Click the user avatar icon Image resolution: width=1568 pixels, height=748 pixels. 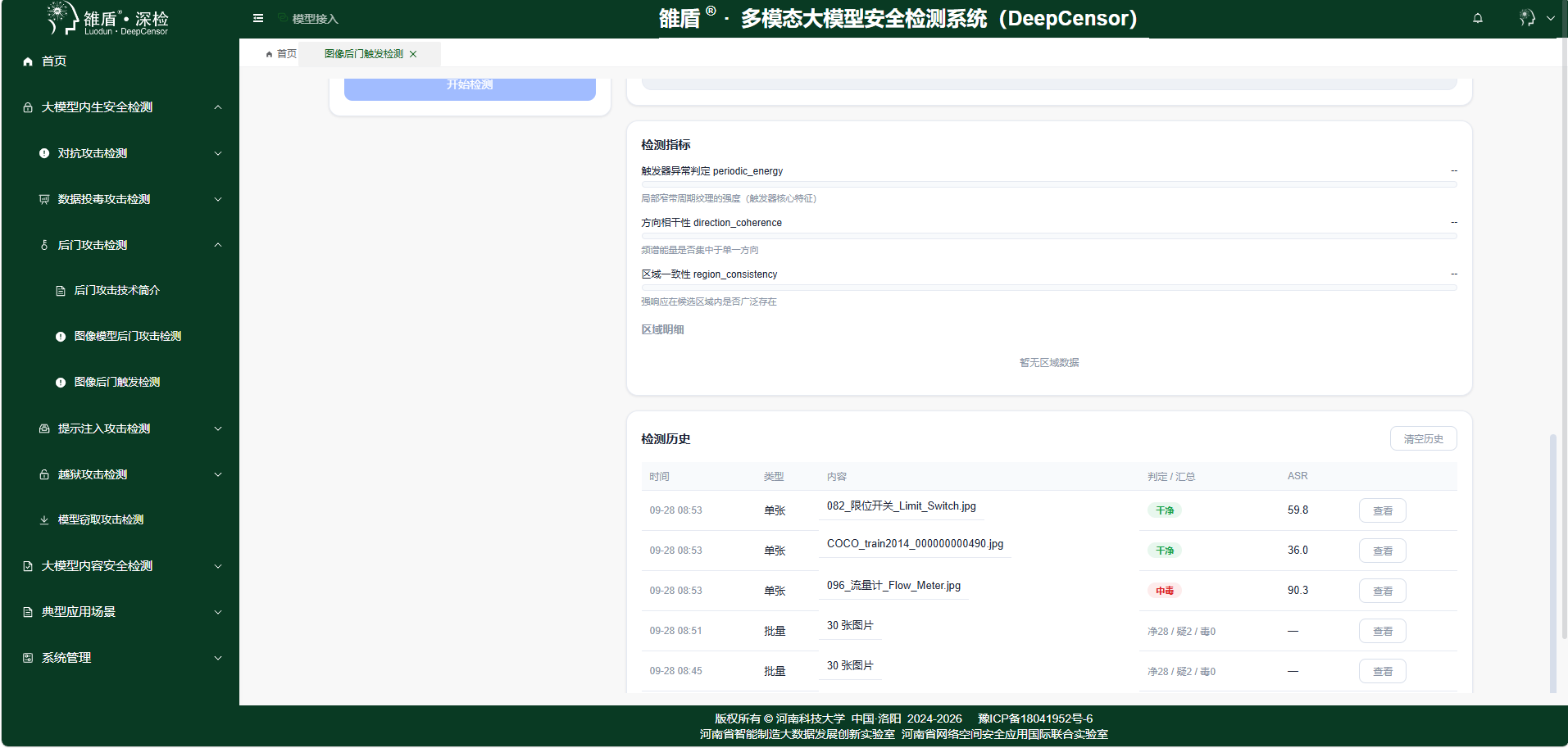1526,18
